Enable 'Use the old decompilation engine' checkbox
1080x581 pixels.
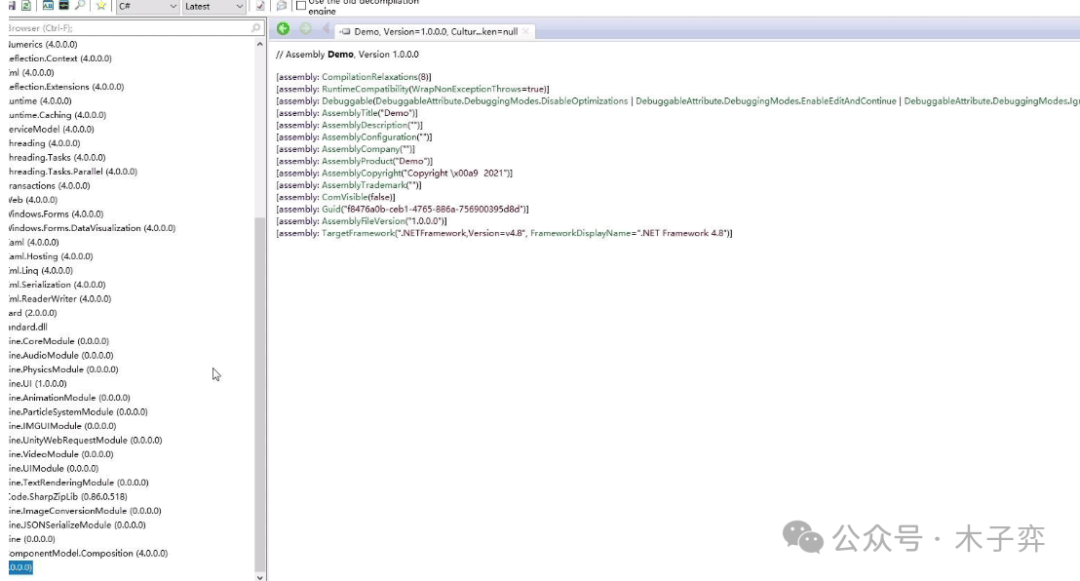click(301, 6)
